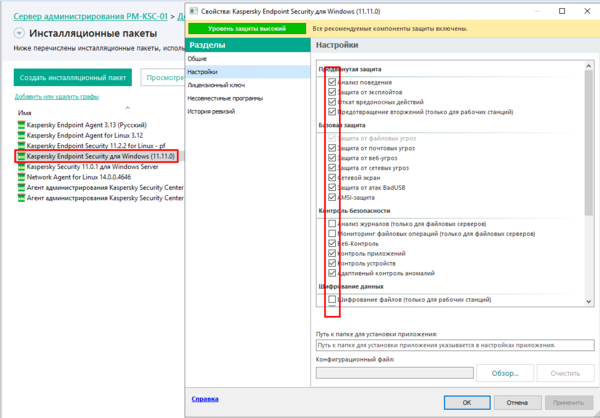Click the settings list scrollbar up arrow
The image size is (600, 418).
tap(589, 66)
